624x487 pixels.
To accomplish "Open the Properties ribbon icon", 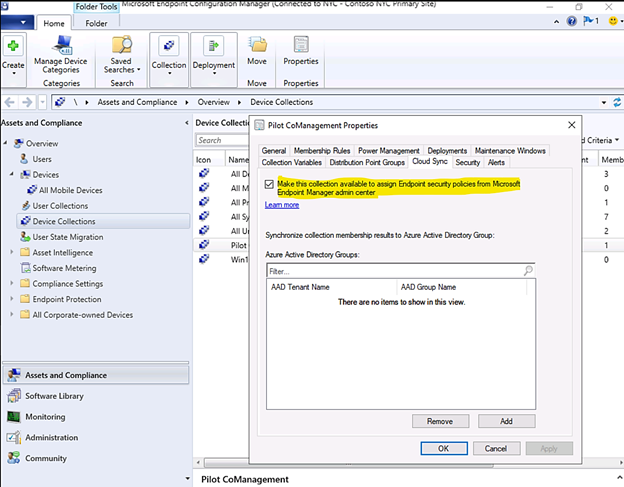I will click(301, 51).
